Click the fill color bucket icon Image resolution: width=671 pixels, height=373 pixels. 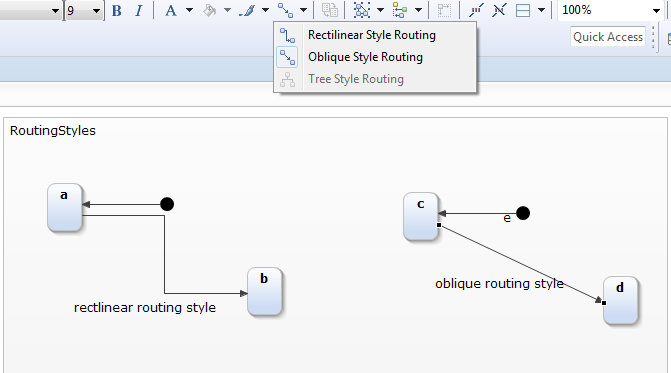(x=209, y=10)
